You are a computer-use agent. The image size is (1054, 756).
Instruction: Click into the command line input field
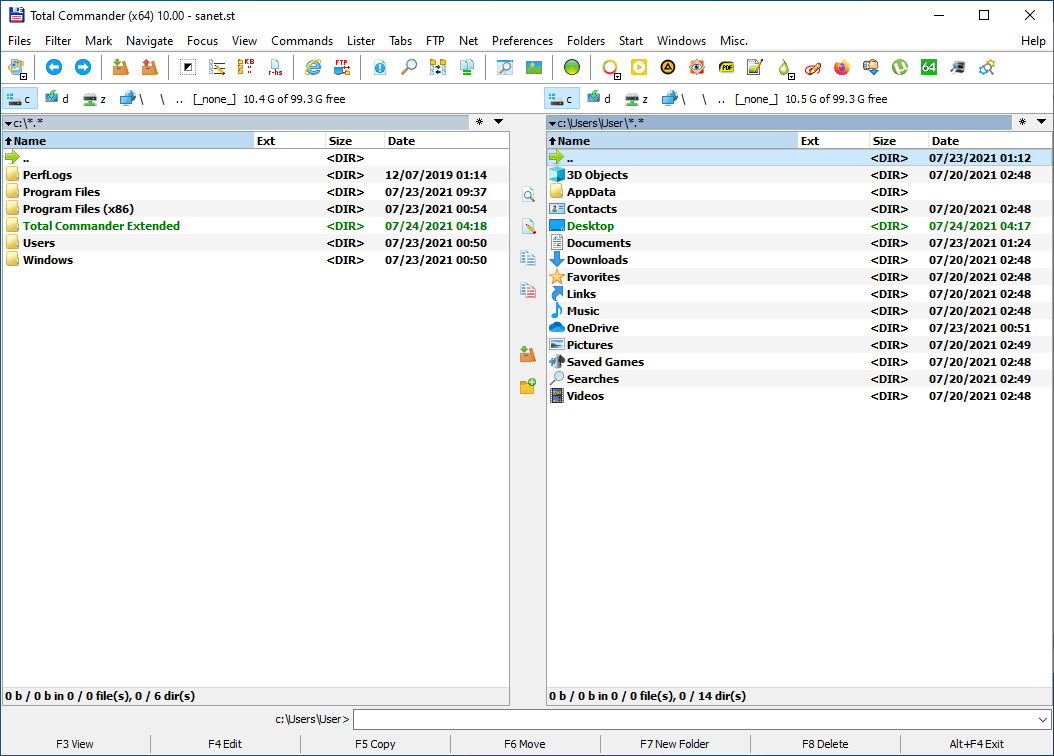pyautogui.click(x=694, y=719)
